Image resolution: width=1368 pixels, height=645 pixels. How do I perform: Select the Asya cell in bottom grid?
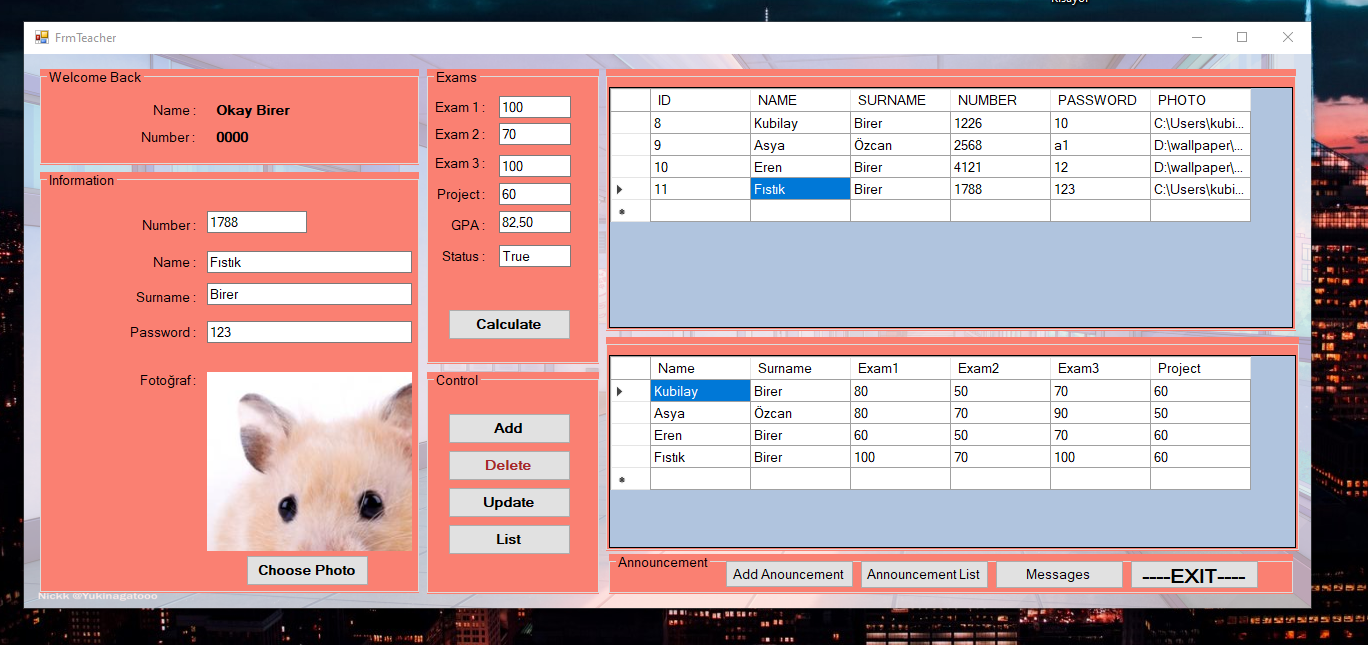click(x=700, y=413)
